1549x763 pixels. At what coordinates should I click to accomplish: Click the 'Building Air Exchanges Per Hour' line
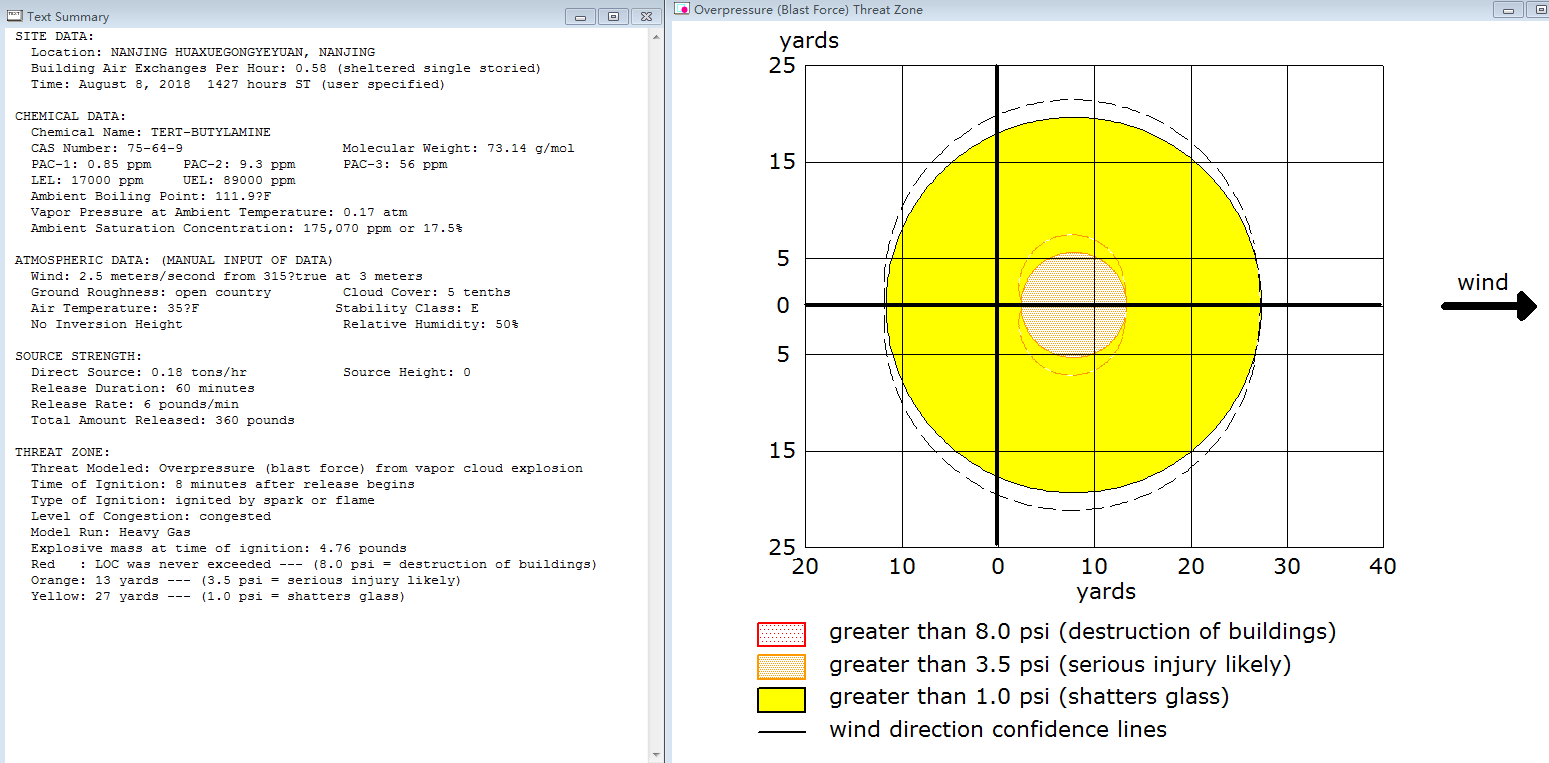[x=286, y=68]
